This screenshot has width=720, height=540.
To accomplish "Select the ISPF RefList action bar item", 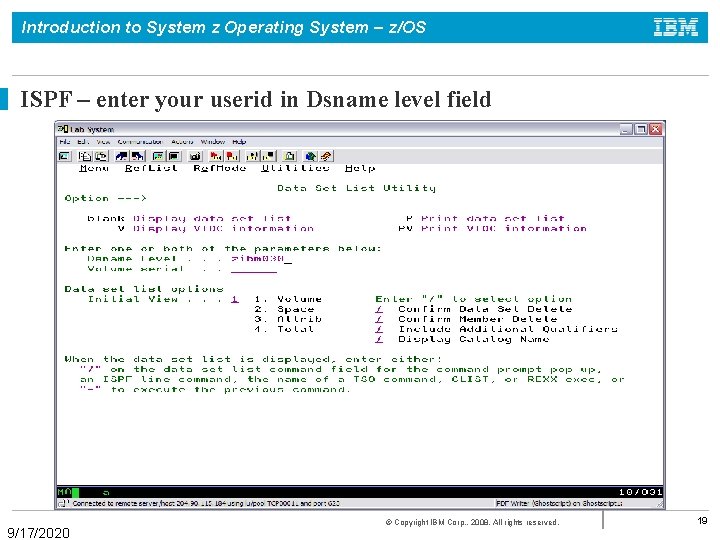I will click(x=151, y=168).
